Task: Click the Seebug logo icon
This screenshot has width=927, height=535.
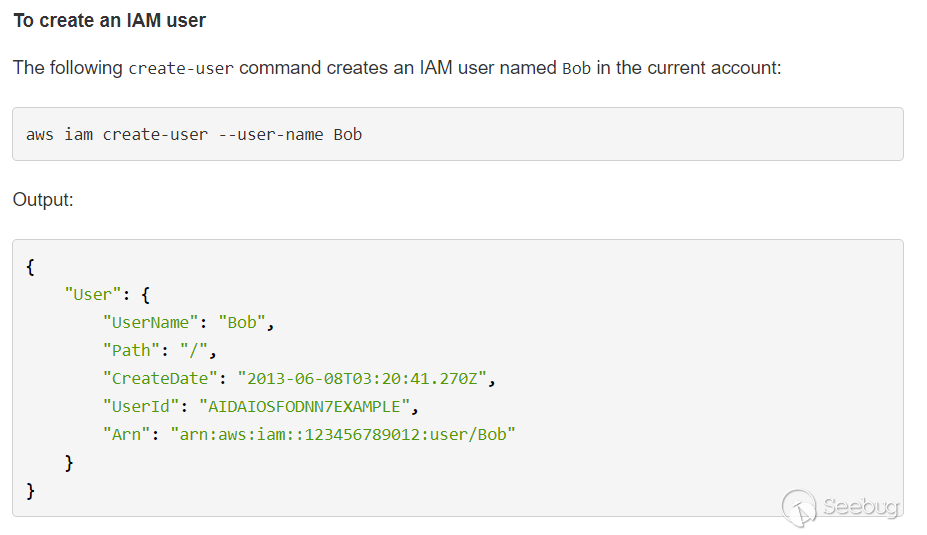Action: (801, 508)
